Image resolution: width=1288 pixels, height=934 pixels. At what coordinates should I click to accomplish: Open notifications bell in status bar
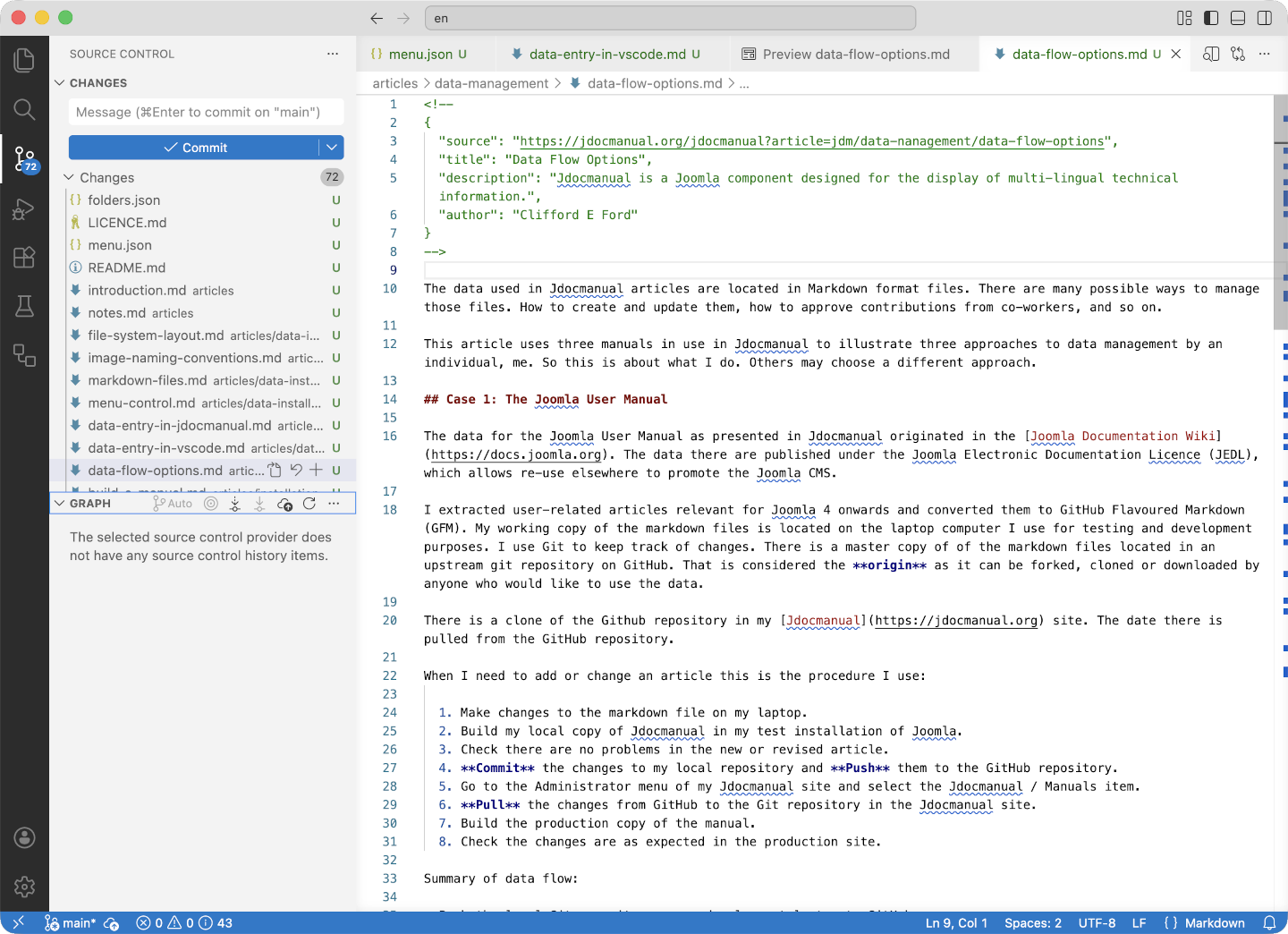pos(1269,923)
